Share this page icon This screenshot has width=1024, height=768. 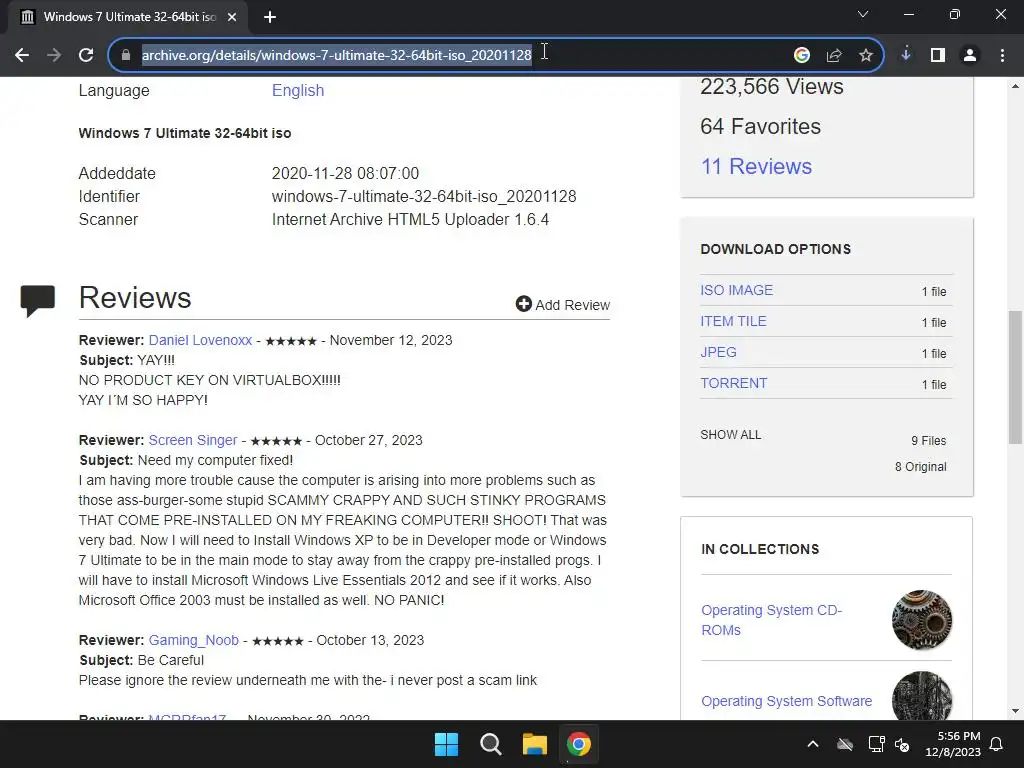pos(834,55)
